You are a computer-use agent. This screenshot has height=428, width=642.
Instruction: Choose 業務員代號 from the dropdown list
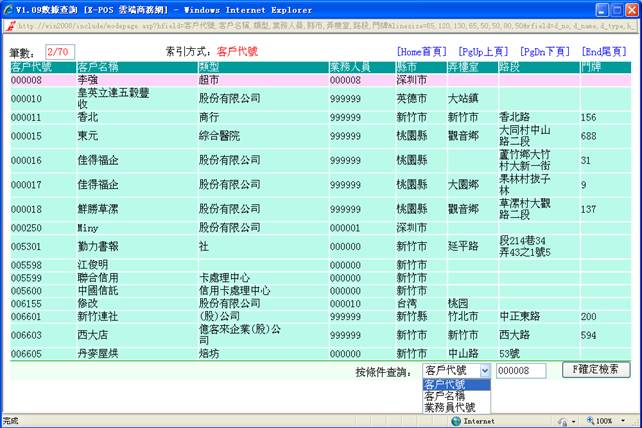point(450,407)
